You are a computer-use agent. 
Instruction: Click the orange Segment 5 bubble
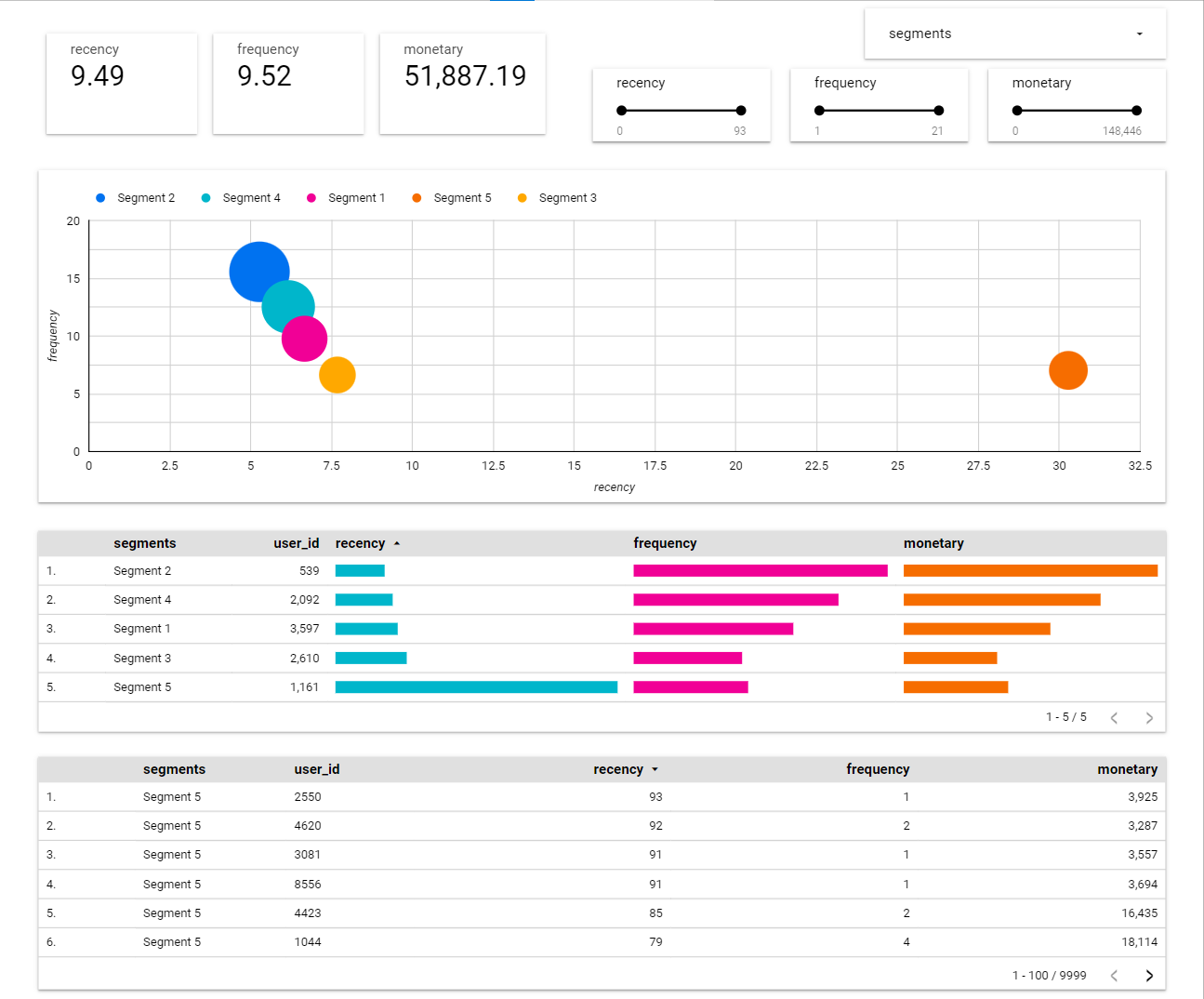pos(1068,370)
